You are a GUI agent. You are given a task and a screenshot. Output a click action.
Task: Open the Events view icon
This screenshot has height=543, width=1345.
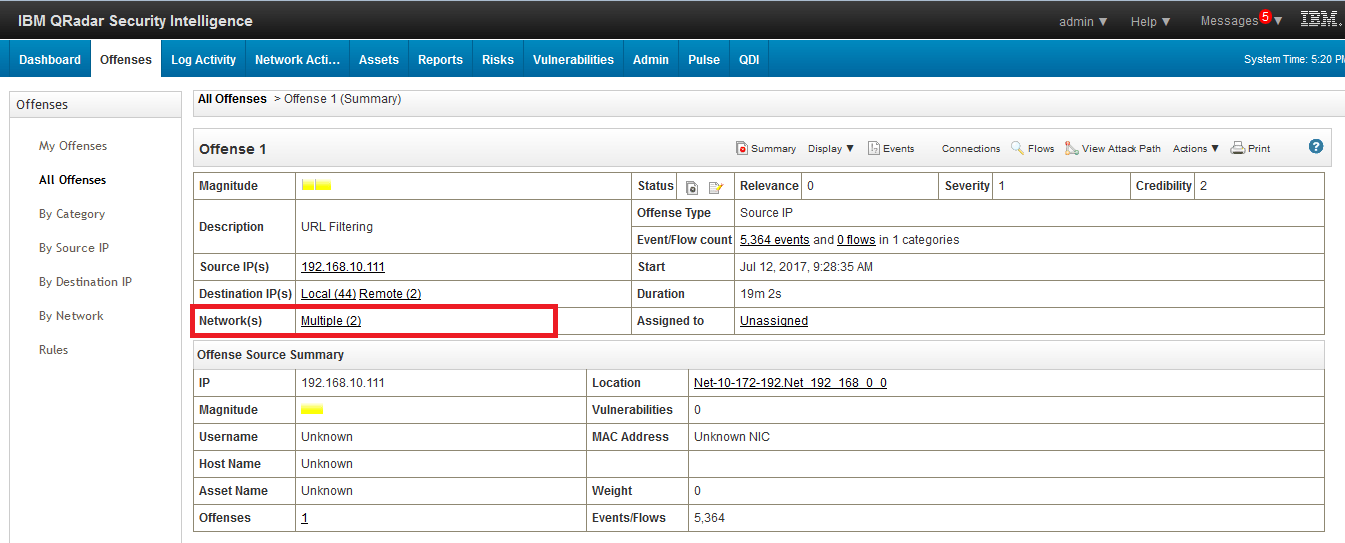(874, 148)
